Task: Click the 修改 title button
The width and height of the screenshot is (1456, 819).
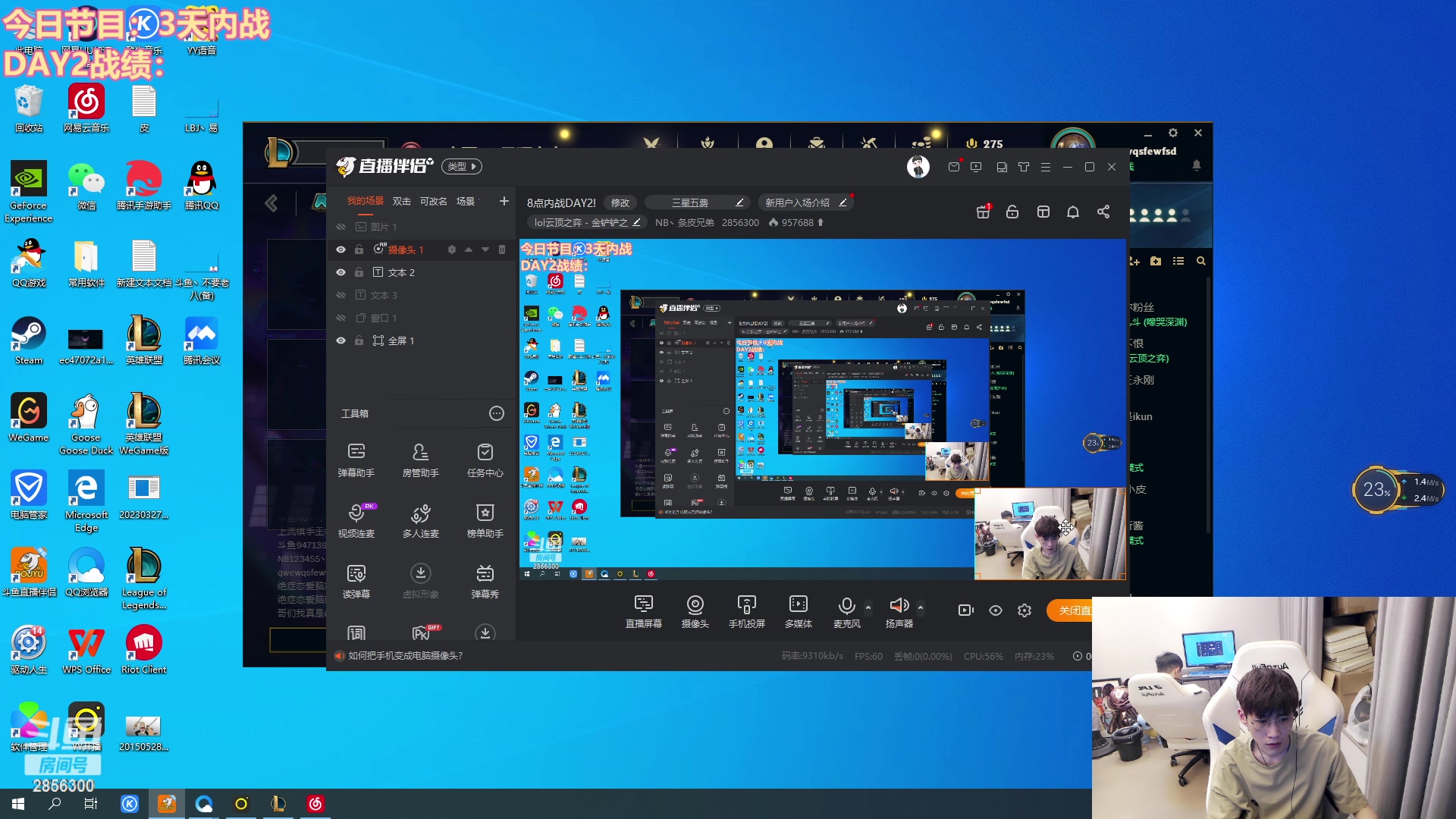Action: click(620, 202)
